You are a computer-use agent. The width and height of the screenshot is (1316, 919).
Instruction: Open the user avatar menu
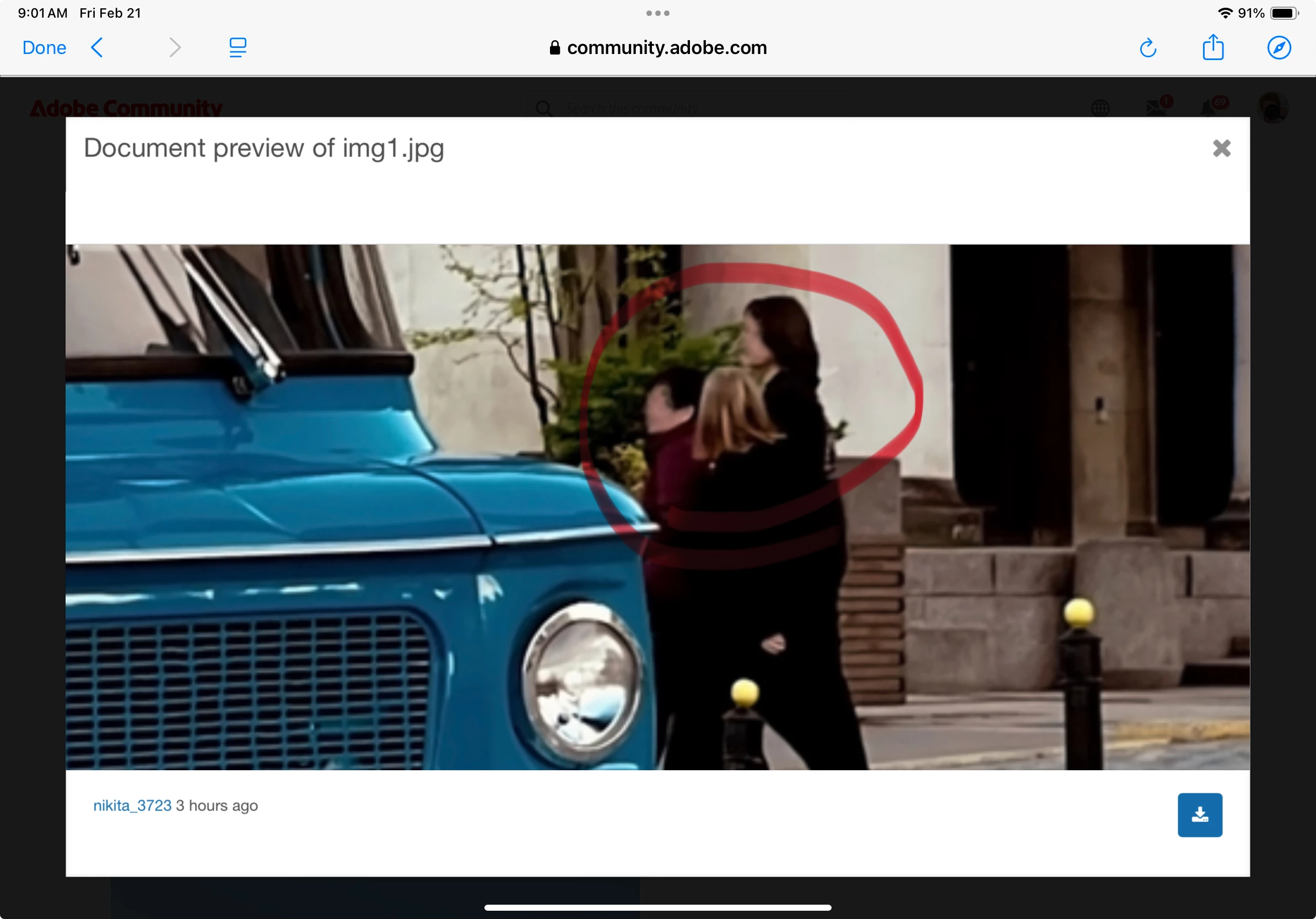(1272, 108)
